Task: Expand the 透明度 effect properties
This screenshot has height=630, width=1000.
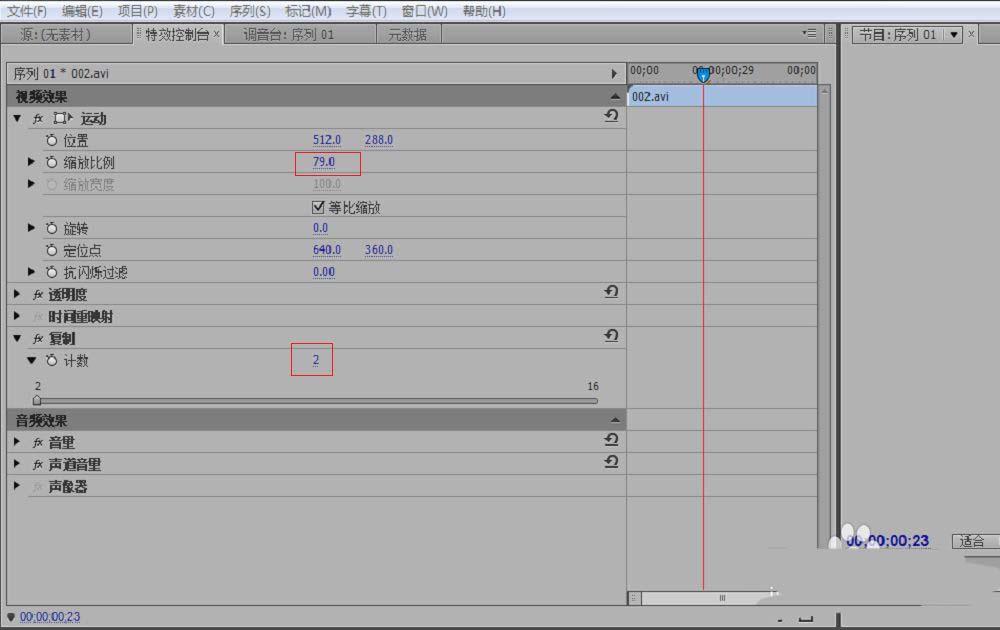Action: tap(17, 294)
